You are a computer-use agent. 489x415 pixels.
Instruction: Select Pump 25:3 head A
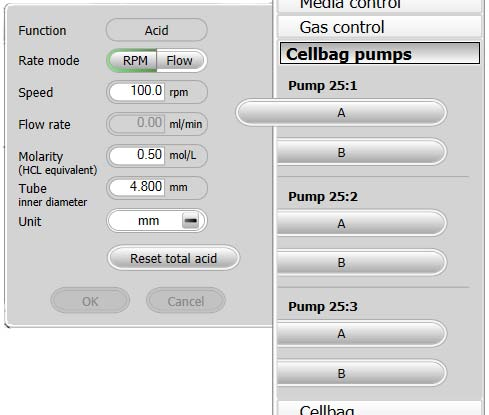[x=361, y=333]
